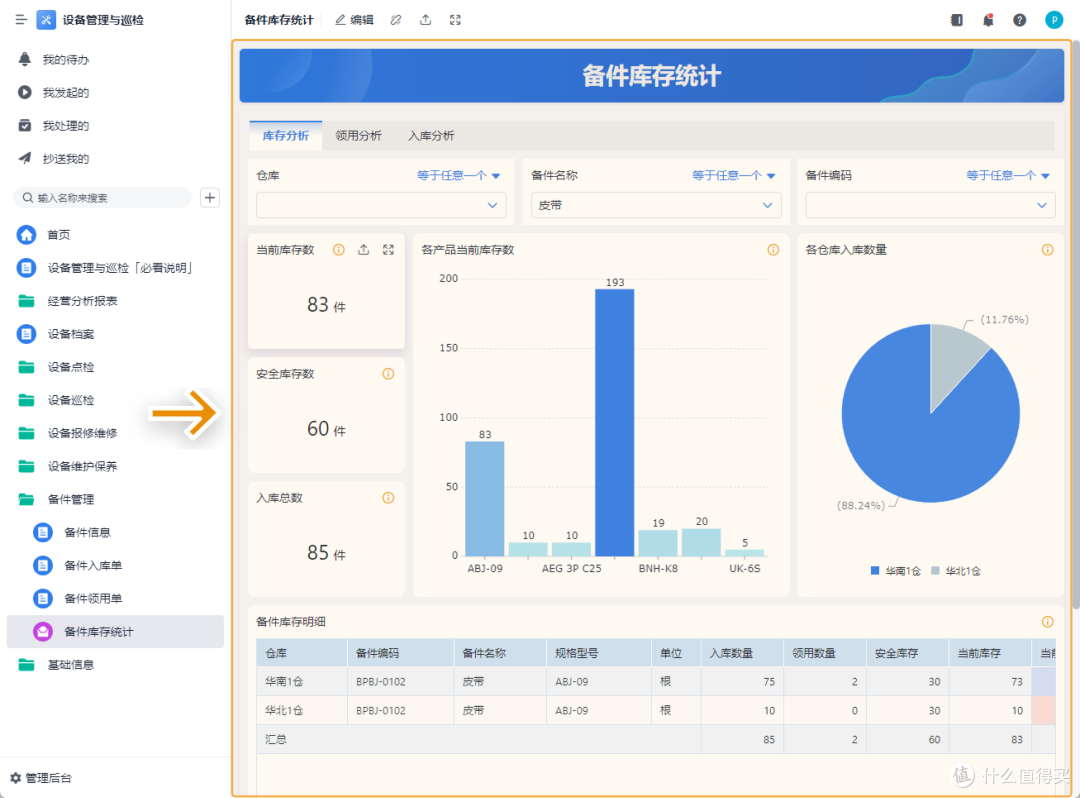This screenshot has width=1080, height=798.
Task: Click info icon on 各产品当前库存数 chart
Action: tap(773, 250)
